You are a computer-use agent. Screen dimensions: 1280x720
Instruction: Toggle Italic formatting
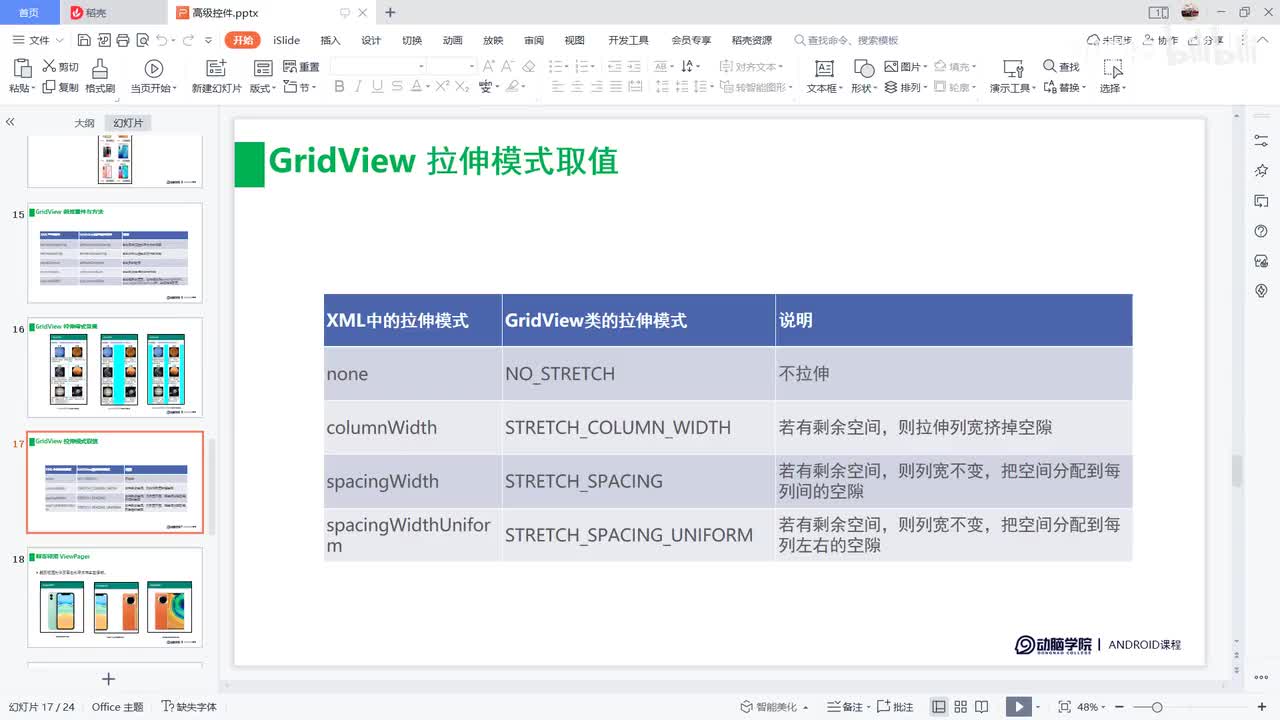[x=359, y=87]
